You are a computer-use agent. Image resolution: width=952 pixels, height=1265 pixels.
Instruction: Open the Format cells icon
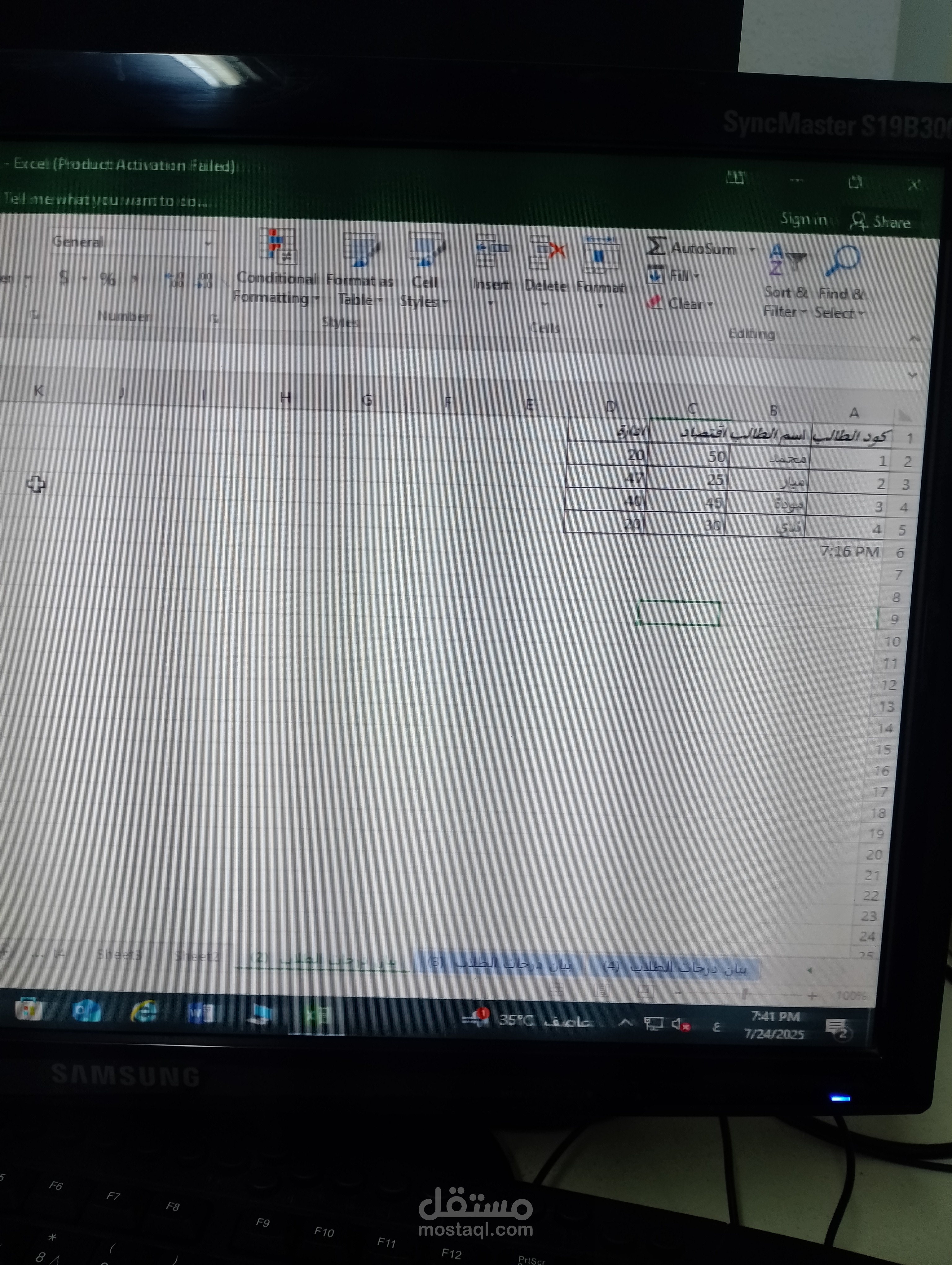click(602, 255)
